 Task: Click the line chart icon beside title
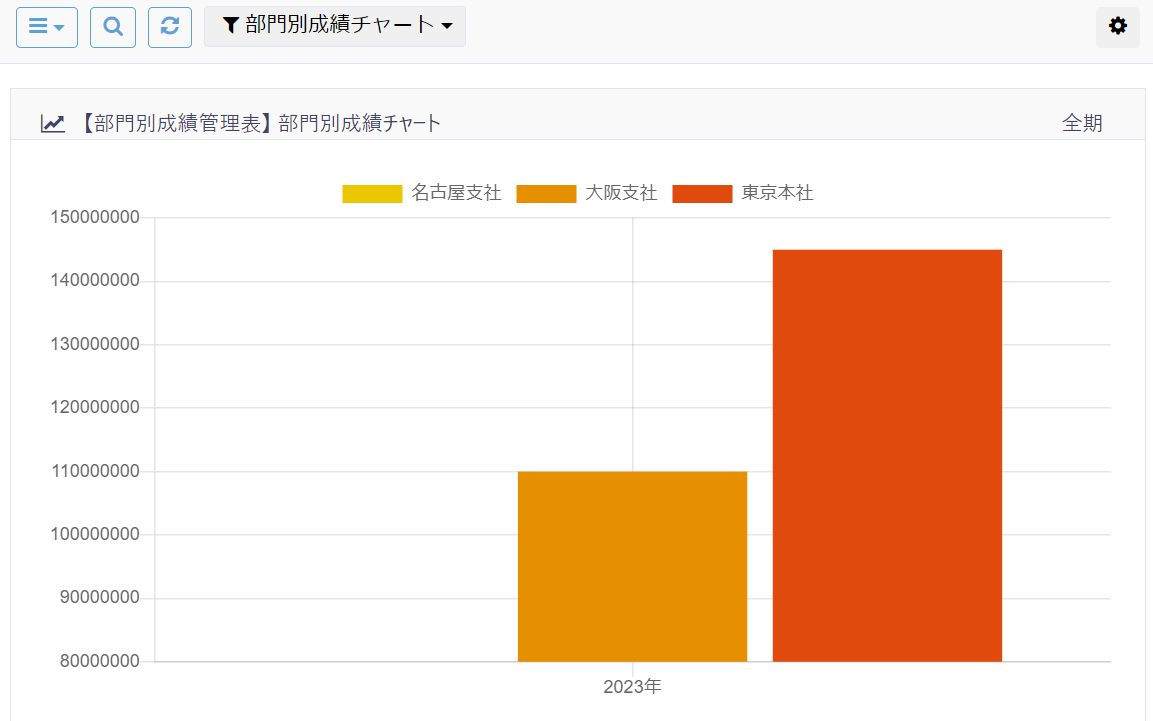click(53, 123)
